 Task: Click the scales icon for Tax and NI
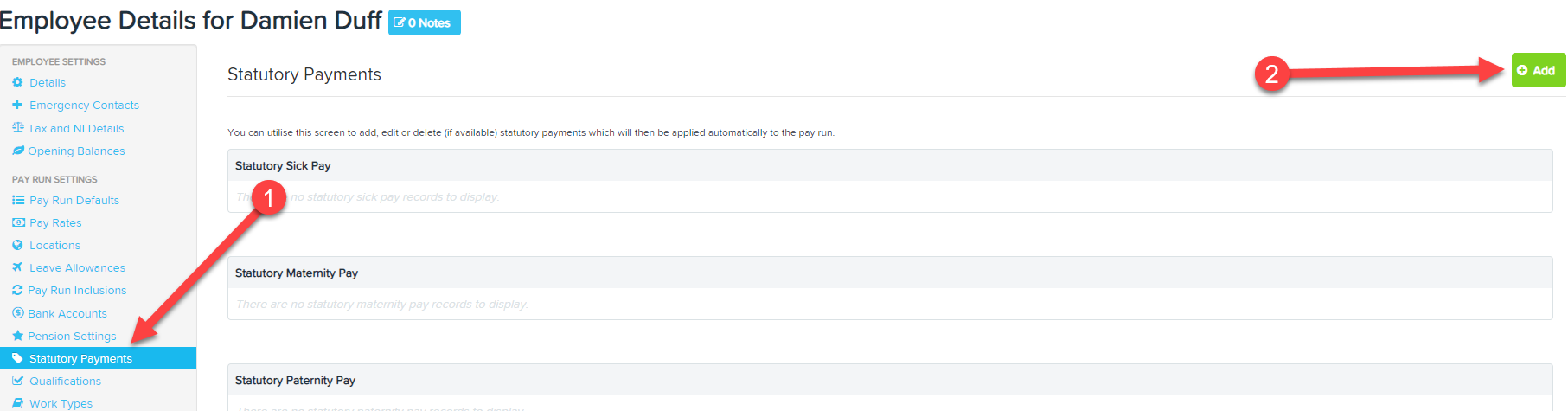tap(17, 128)
